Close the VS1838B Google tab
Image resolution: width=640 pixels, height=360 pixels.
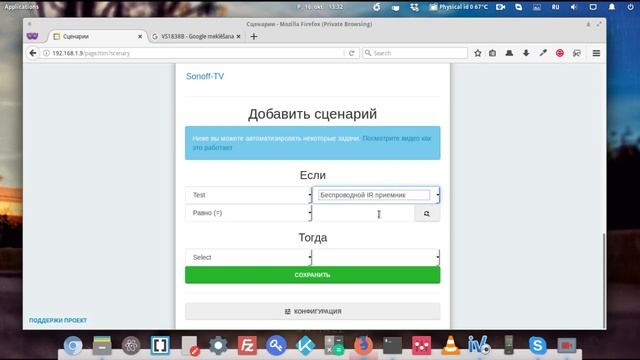238,36
